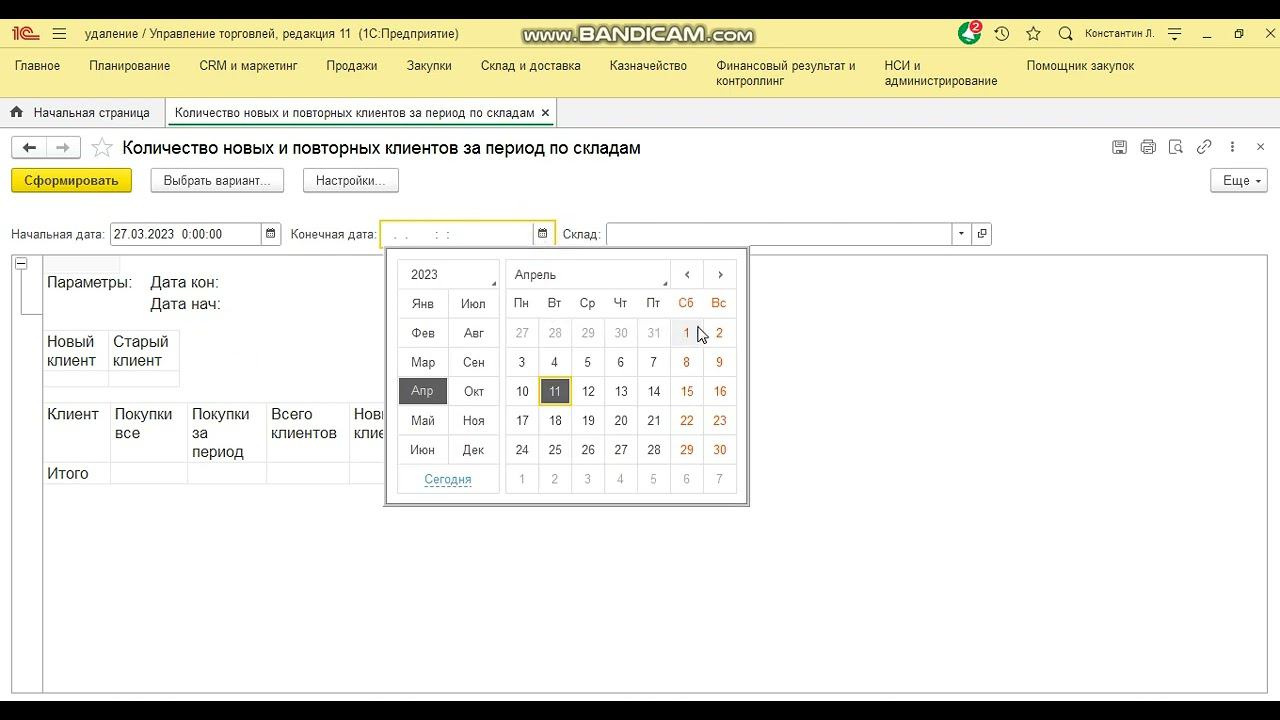
Task: Pick April 11 in calendar
Action: click(555, 392)
